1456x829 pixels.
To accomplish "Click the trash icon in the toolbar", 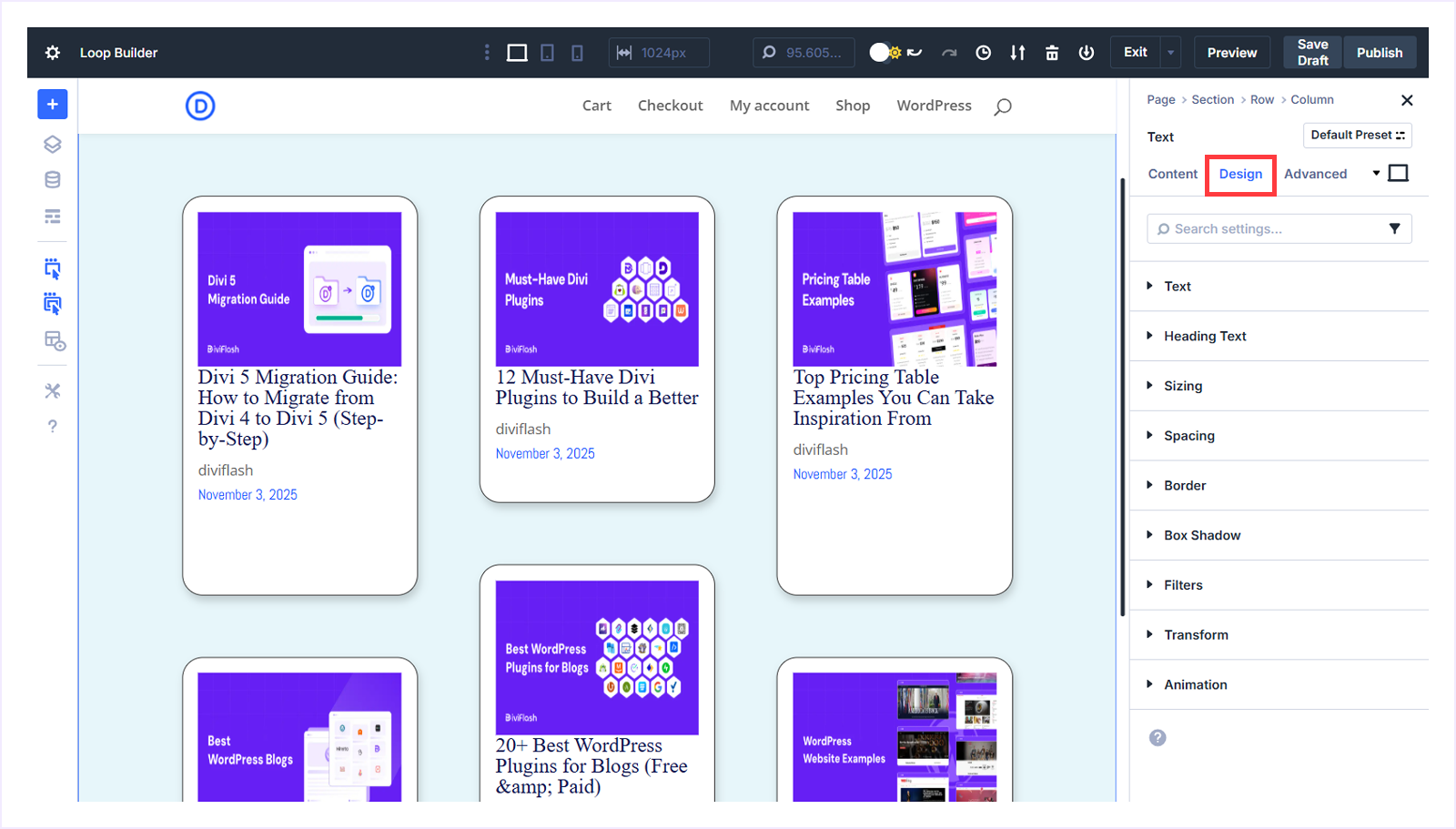I will (x=1051, y=53).
